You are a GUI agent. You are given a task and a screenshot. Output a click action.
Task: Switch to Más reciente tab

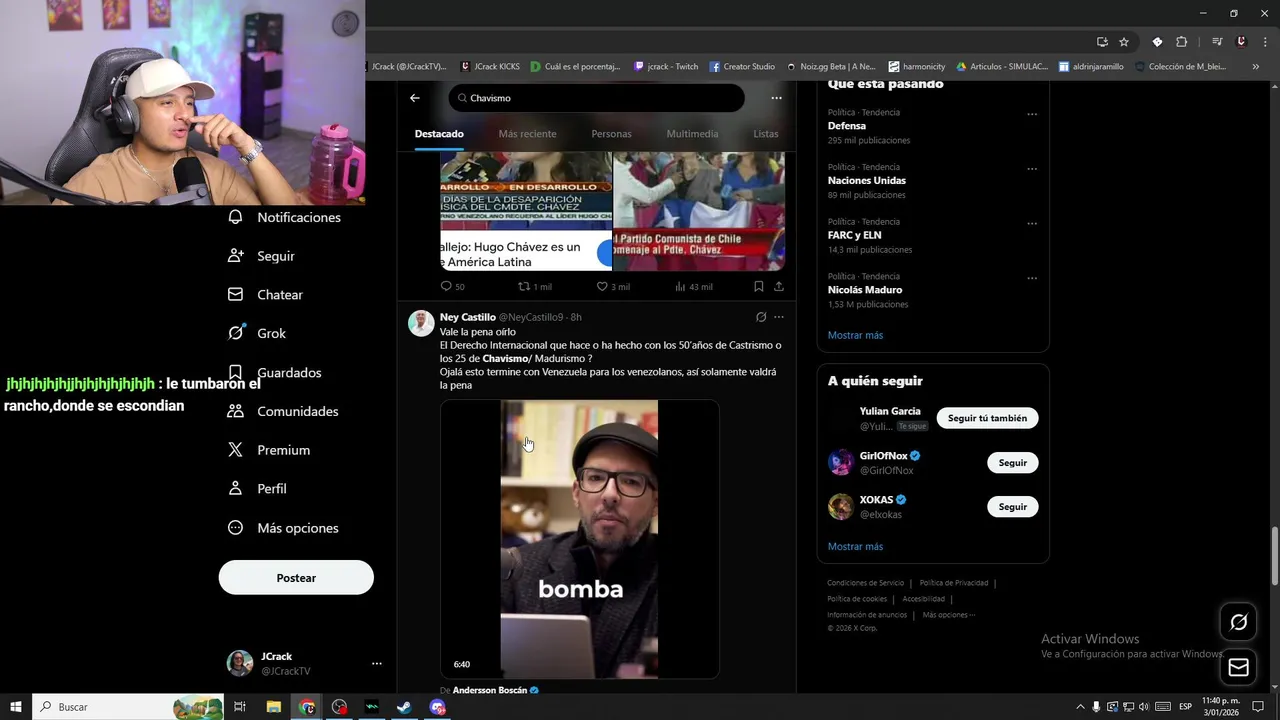coord(527,134)
